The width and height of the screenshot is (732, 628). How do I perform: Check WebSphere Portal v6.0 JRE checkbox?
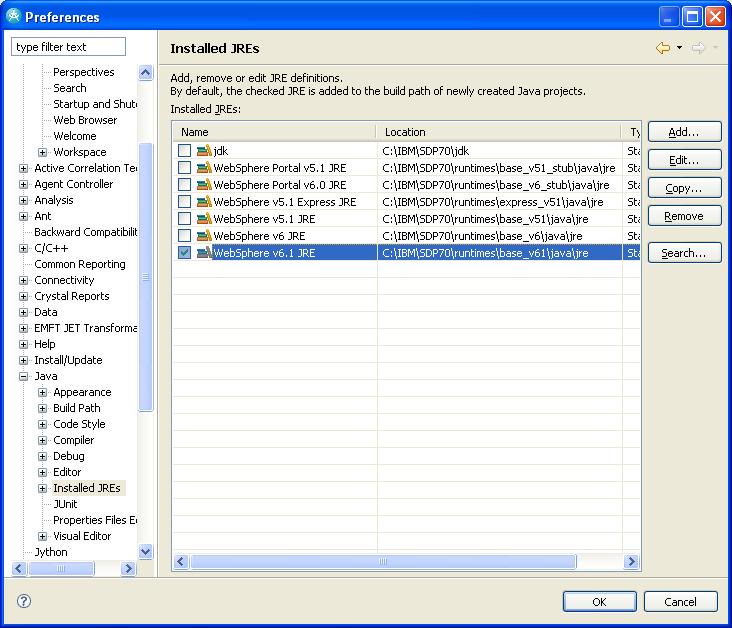tap(184, 184)
